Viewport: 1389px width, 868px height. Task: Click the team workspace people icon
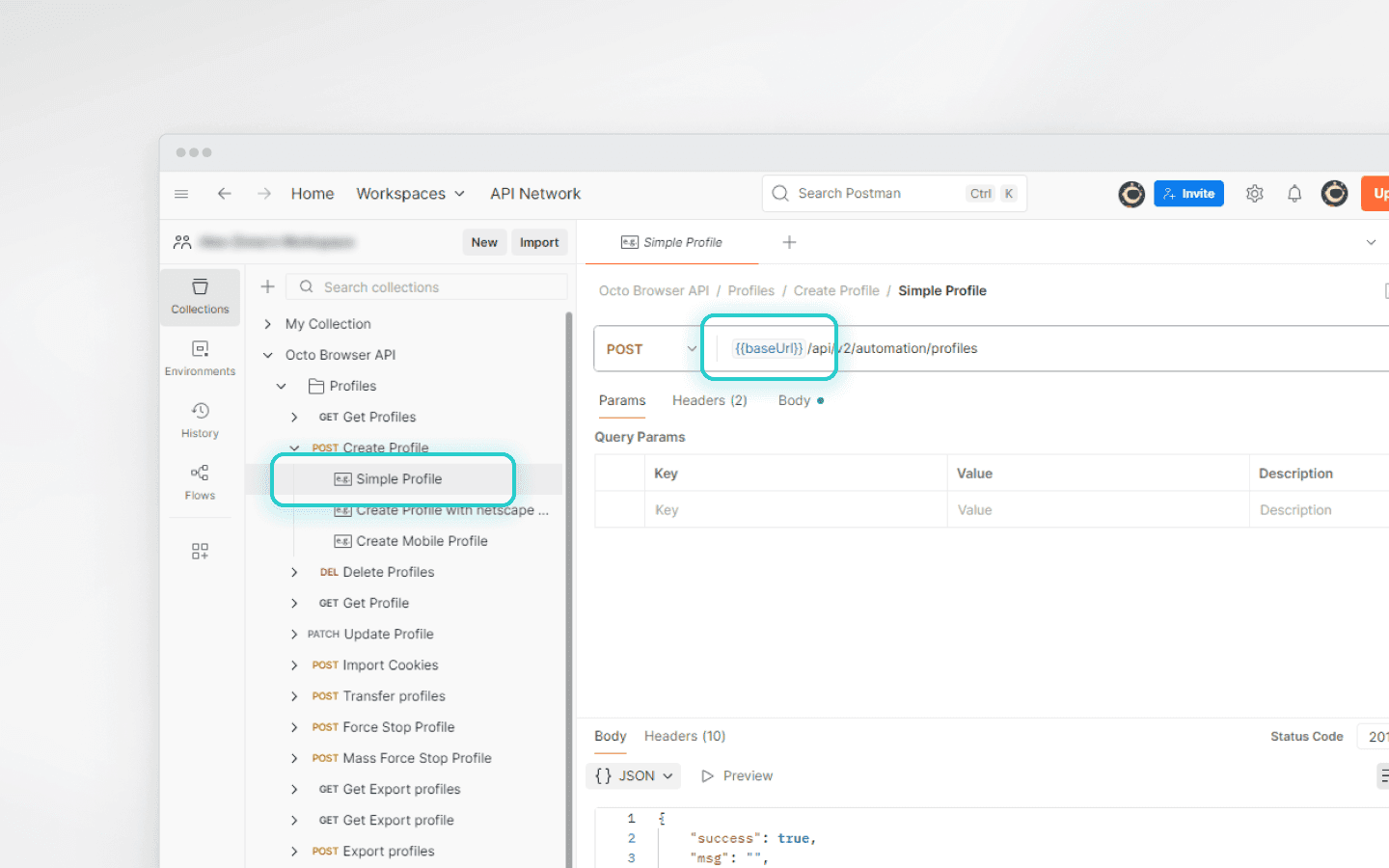click(x=182, y=242)
